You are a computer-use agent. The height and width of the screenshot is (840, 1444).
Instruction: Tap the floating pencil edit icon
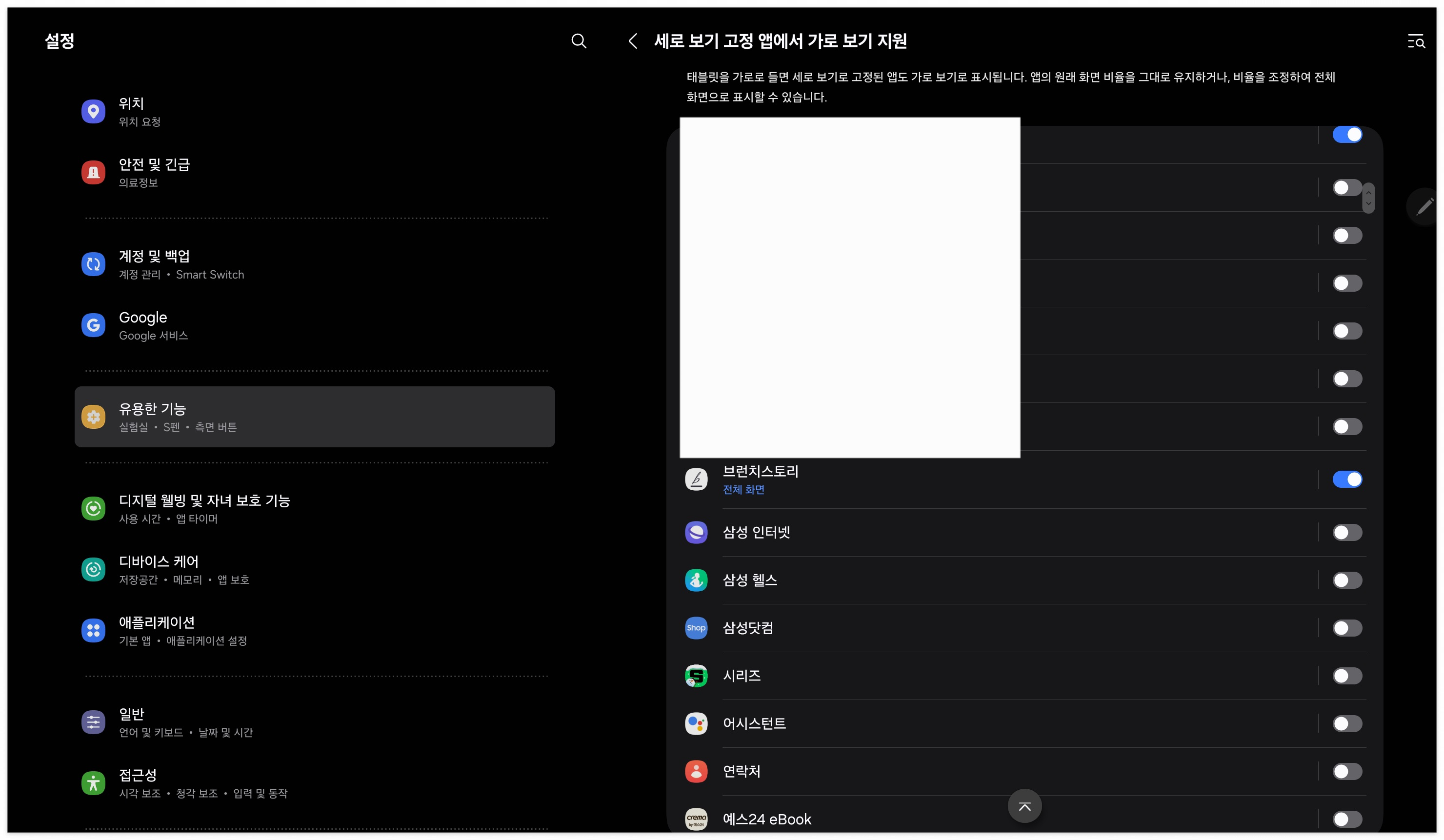point(1424,206)
